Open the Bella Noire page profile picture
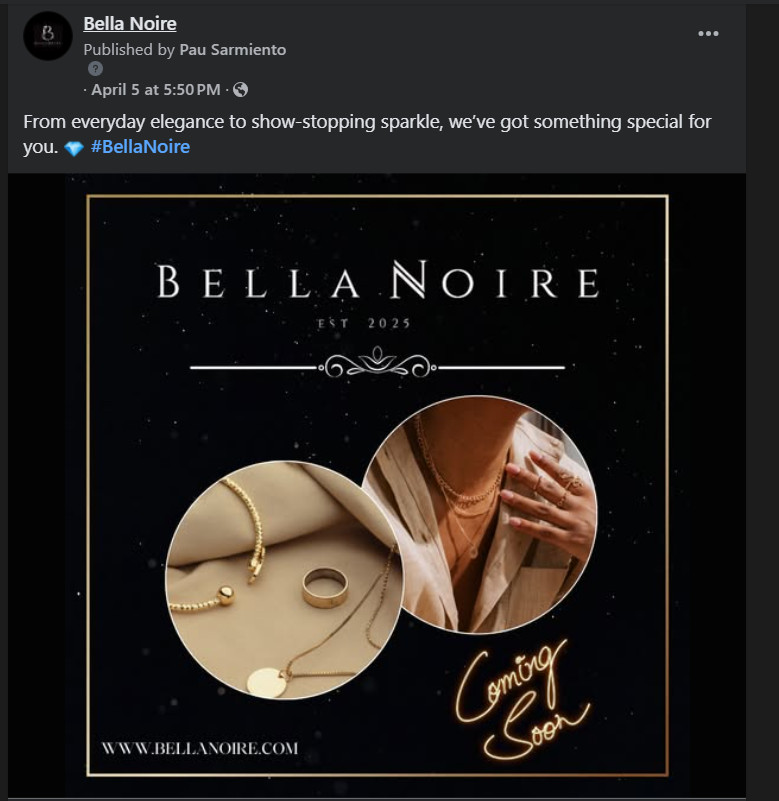The height and width of the screenshot is (801, 779). (x=48, y=37)
